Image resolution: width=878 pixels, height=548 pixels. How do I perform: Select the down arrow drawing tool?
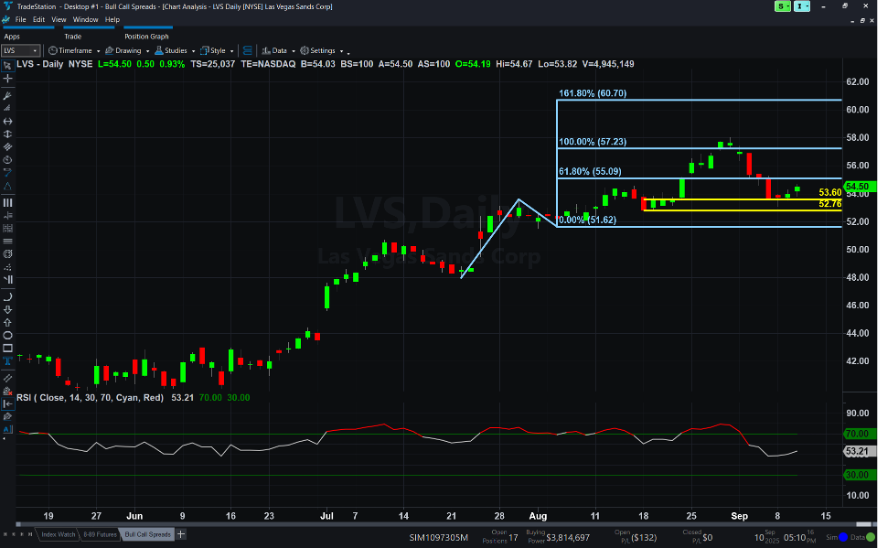pyautogui.click(x=8, y=310)
